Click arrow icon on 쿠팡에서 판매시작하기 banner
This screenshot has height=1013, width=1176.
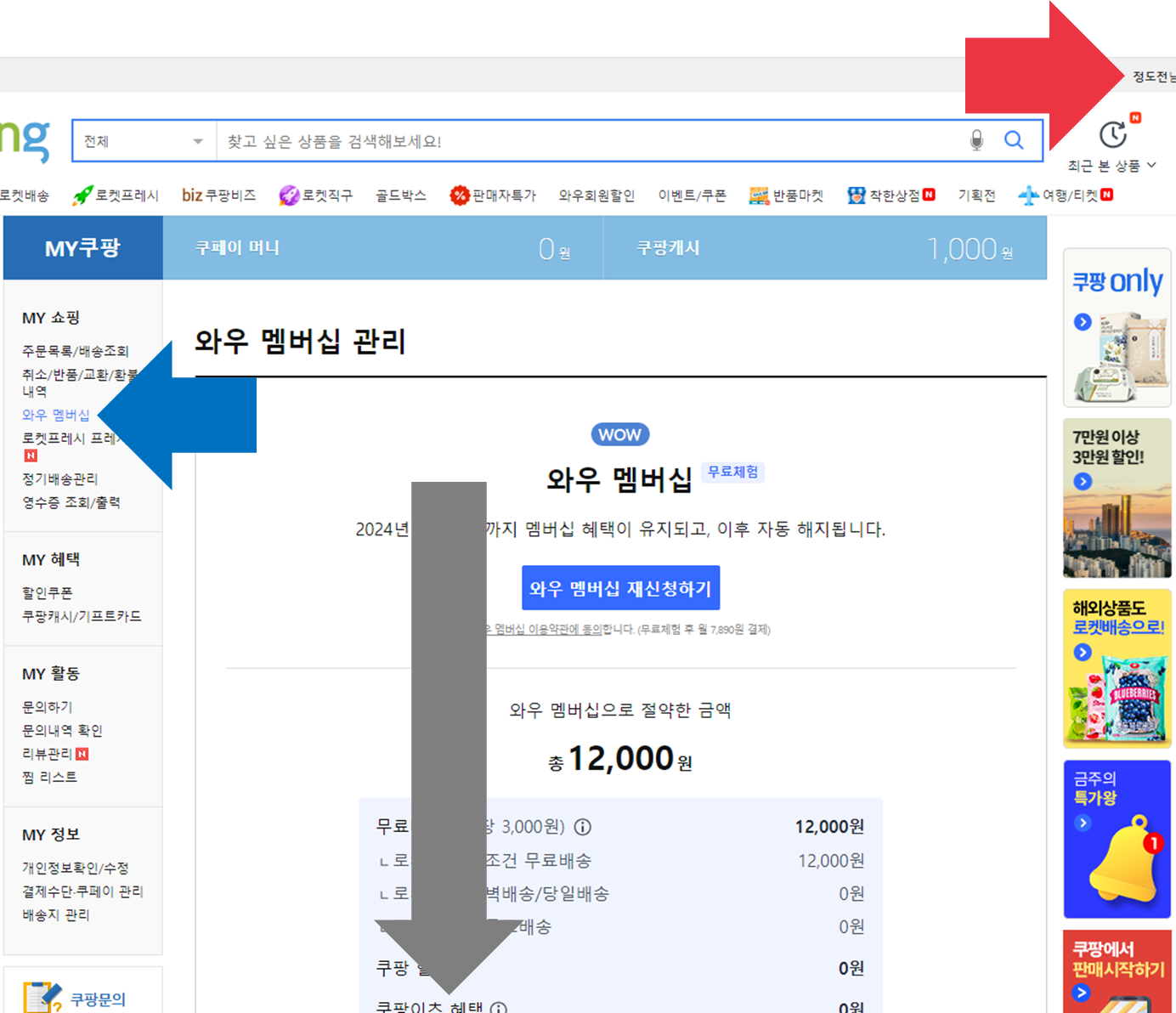tap(1081, 993)
